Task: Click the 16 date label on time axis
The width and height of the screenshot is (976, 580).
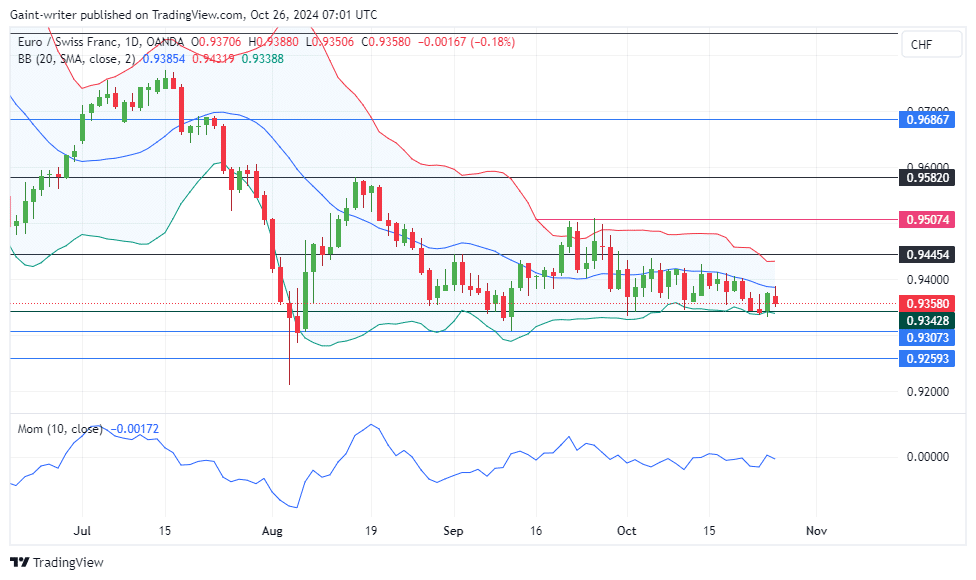Action: pos(536,531)
